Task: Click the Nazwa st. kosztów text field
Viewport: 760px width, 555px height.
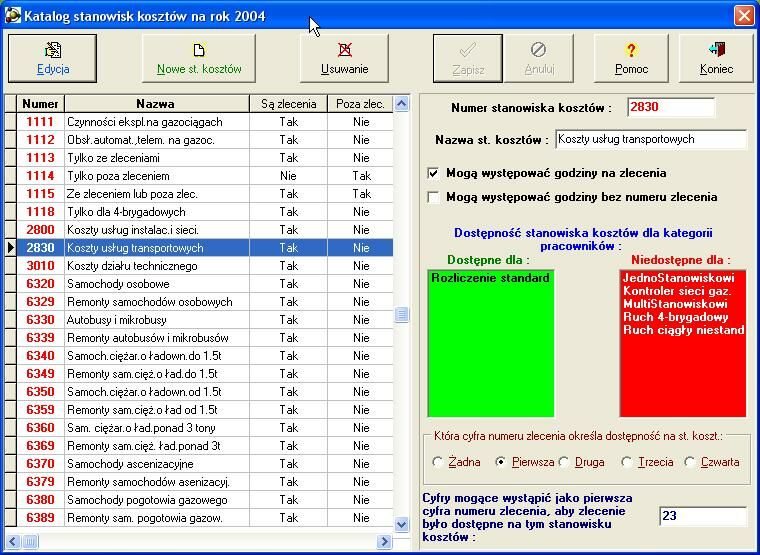Action: click(651, 140)
